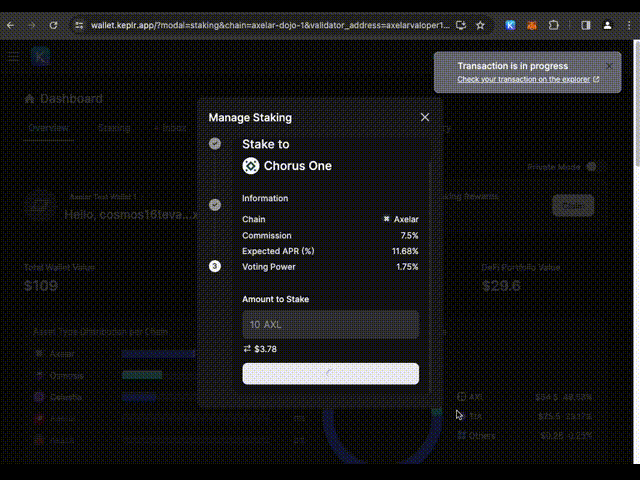Close the Manage Staking modal
This screenshot has width=640, height=480.
pos(425,118)
